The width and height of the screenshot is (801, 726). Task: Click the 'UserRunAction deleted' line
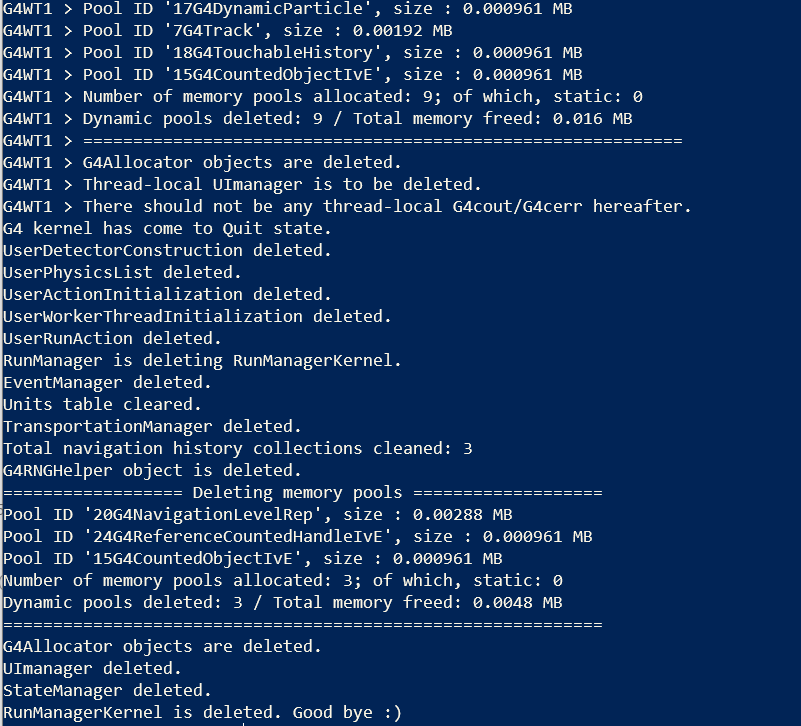(x=112, y=339)
